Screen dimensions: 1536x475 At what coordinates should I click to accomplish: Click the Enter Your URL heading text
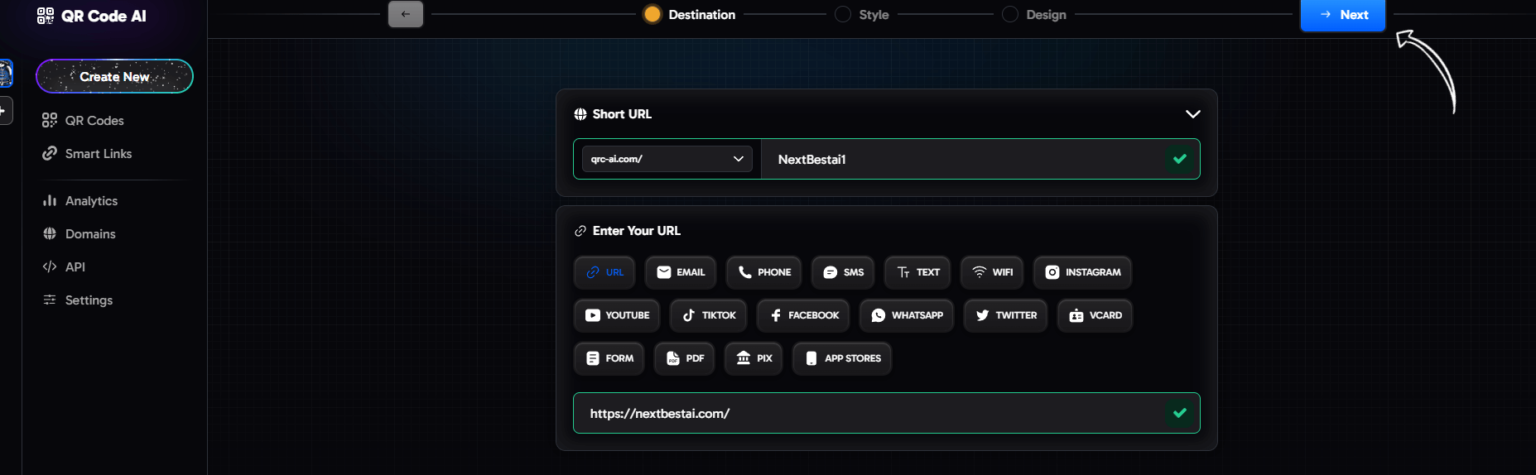tap(637, 231)
